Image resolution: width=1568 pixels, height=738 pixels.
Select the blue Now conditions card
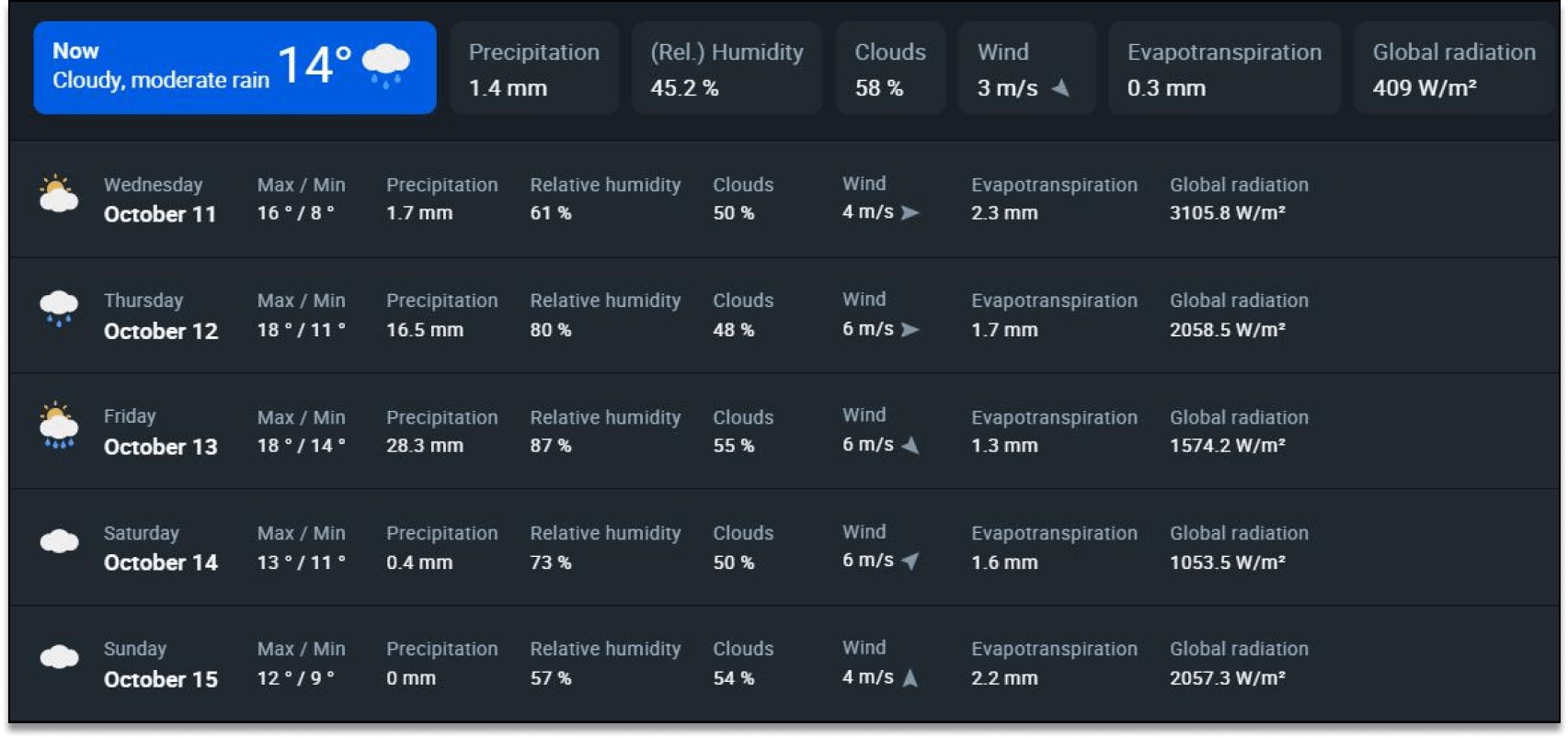(235, 68)
